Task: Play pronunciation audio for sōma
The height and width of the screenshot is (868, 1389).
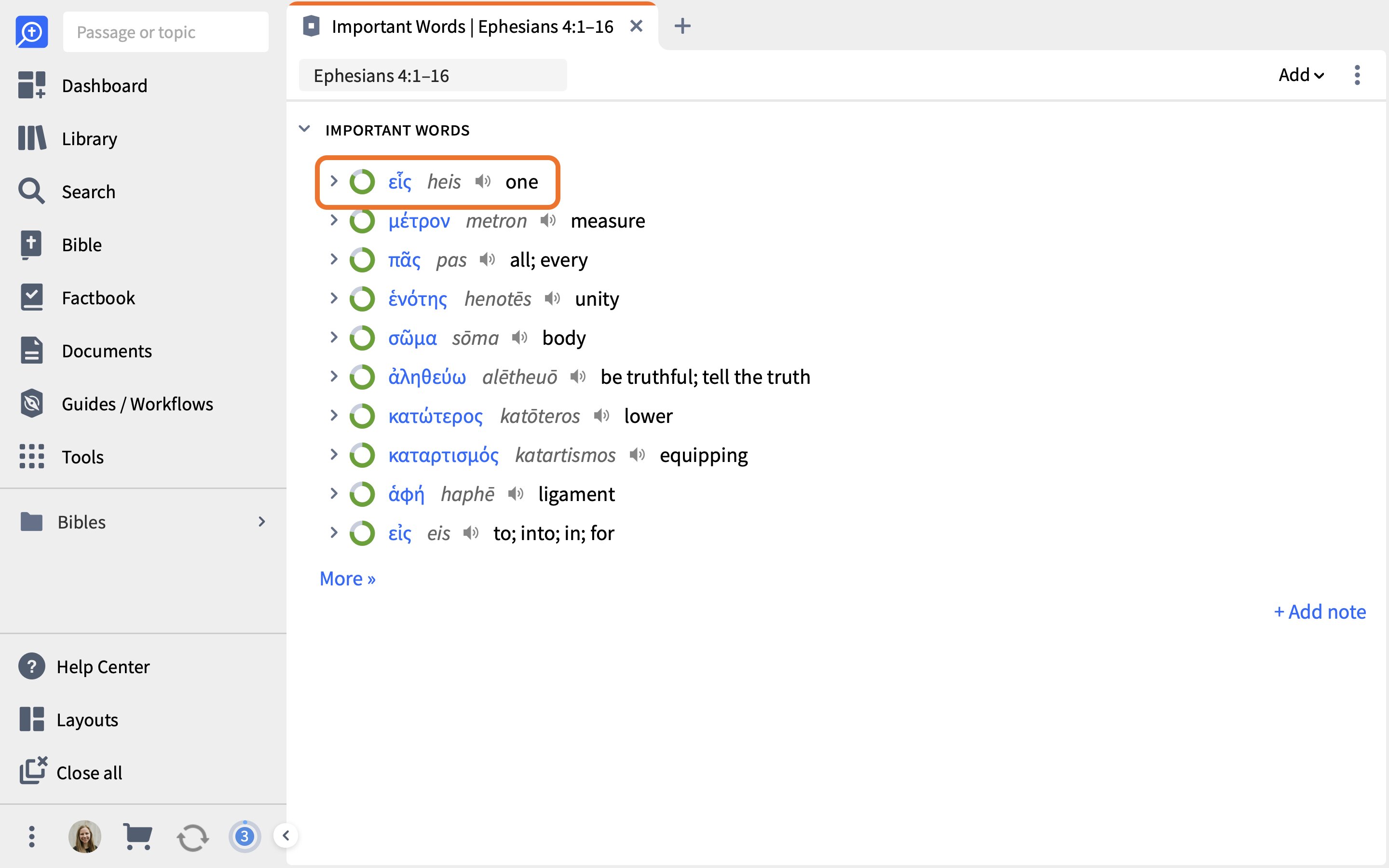Action: [519, 338]
